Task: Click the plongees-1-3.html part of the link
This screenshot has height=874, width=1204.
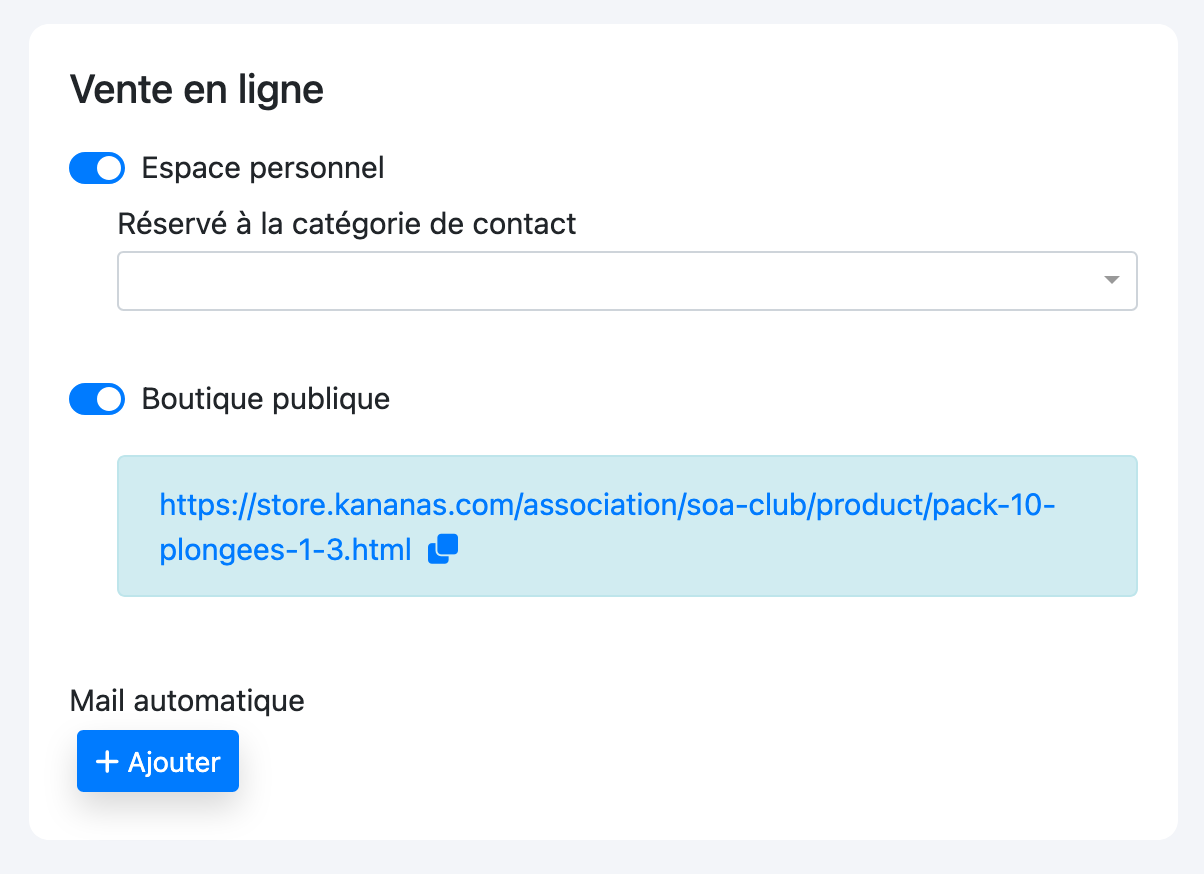Action: pos(286,549)
